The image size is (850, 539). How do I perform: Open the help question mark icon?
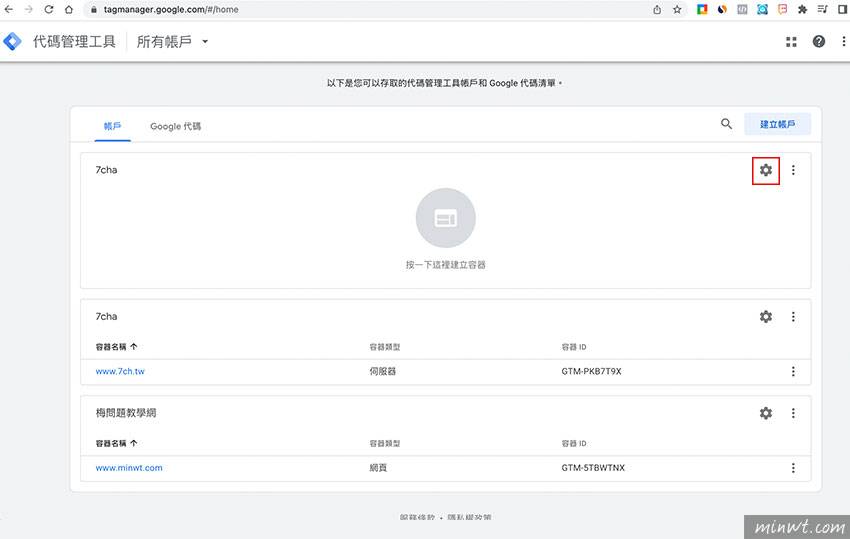coord(819,41)
